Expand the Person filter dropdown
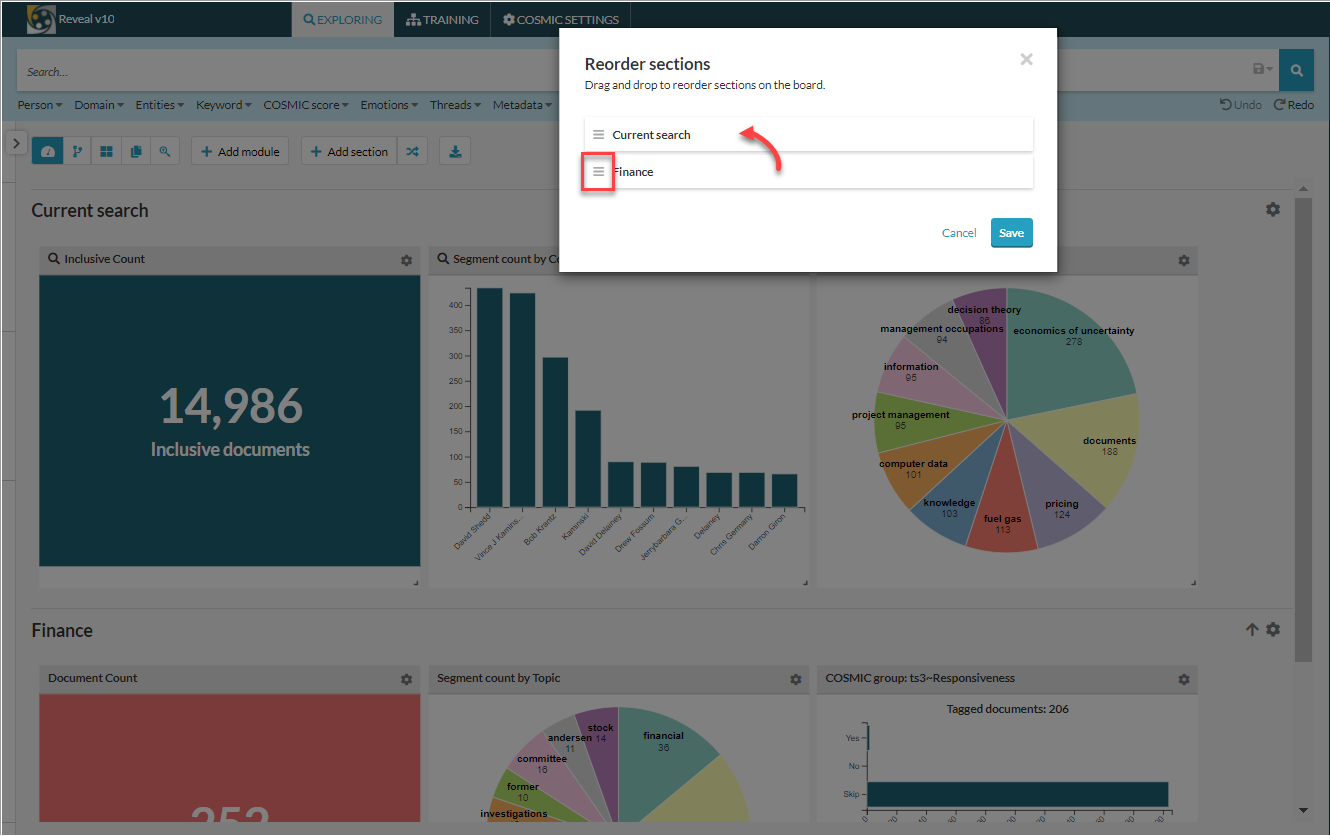Viewport: 1330px width, 836px height. [x=40, y=105]
